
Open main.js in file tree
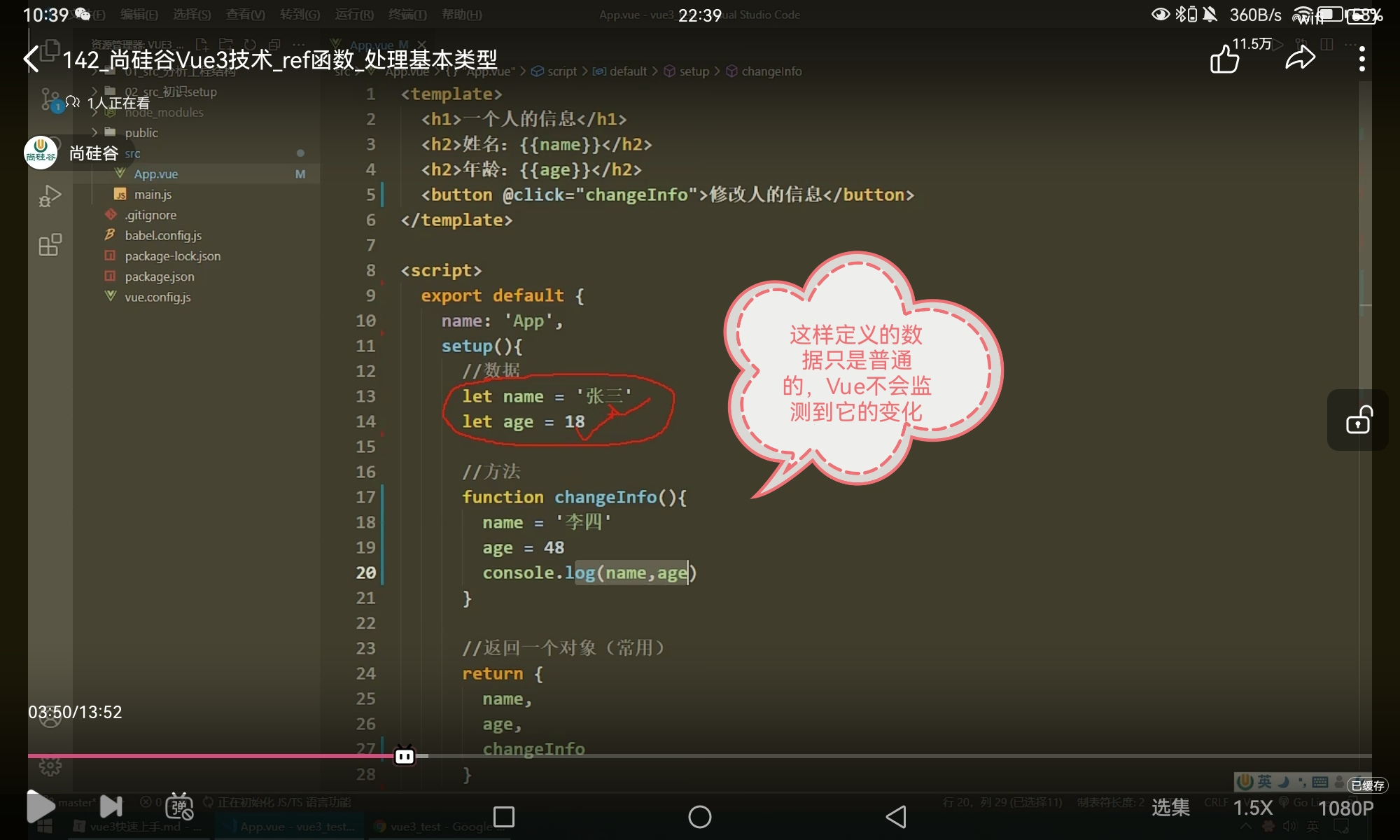click(153, 195)
